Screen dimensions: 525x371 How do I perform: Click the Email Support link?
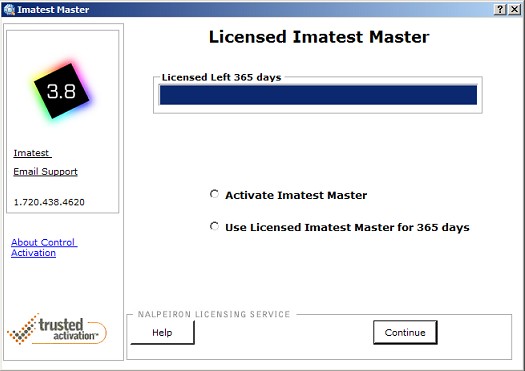click(x=45, y=172)
